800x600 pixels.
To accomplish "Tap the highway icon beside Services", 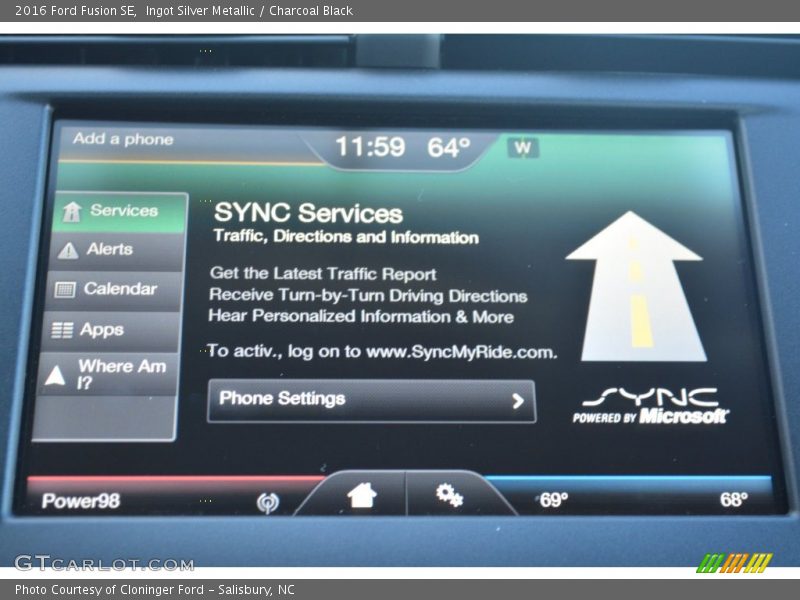I will [x=72, y=212].
